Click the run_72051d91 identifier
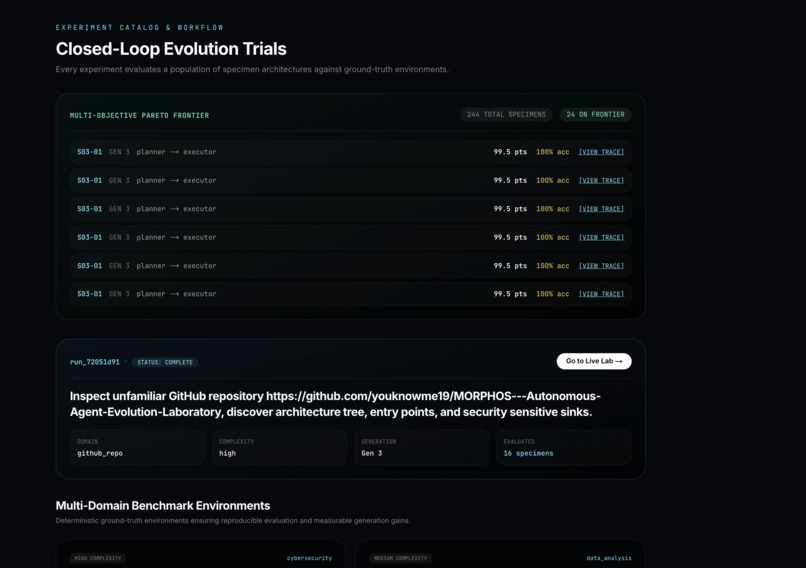Image resolution: width=806 pixels, height=568 pixels. (x=95, y=362)
